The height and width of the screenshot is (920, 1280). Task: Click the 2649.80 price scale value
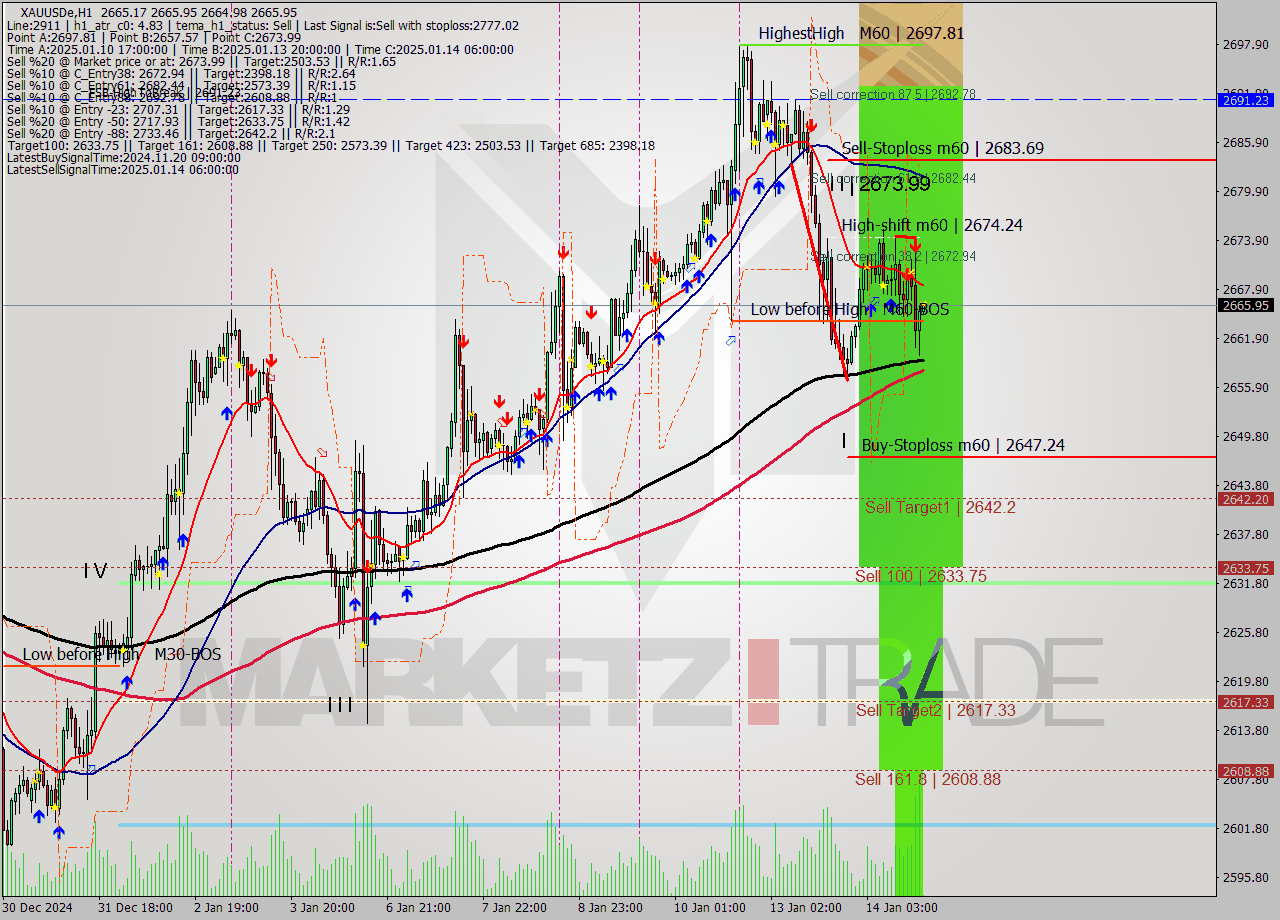click(1246, 436)
